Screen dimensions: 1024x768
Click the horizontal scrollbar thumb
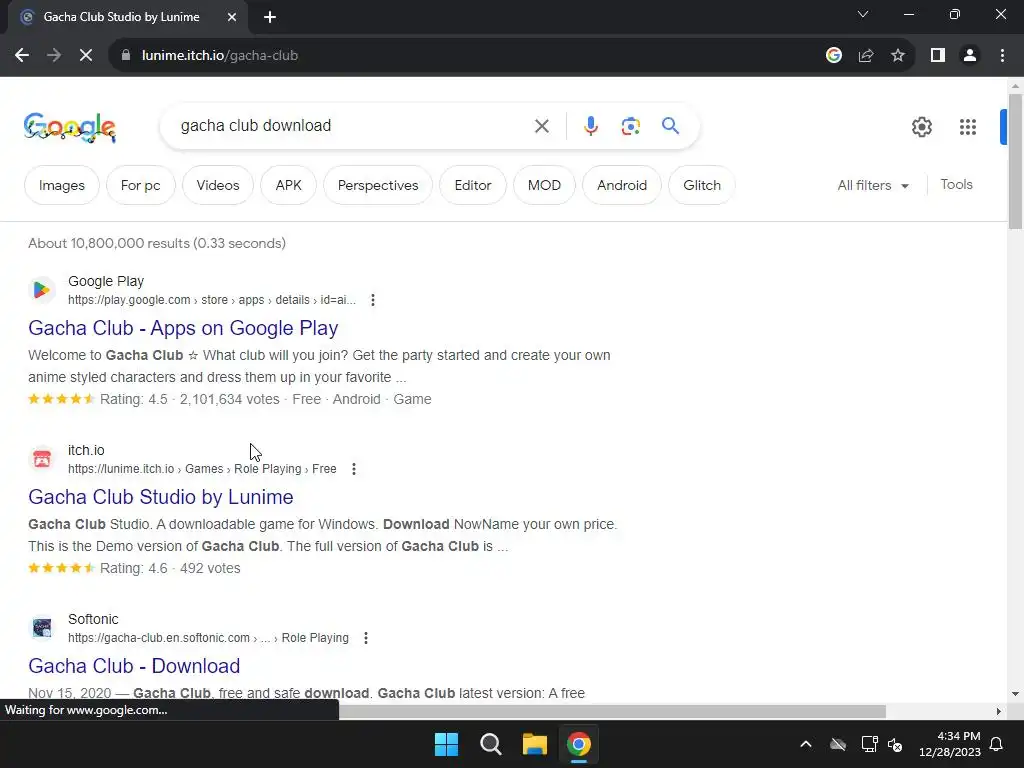point(612,711)
